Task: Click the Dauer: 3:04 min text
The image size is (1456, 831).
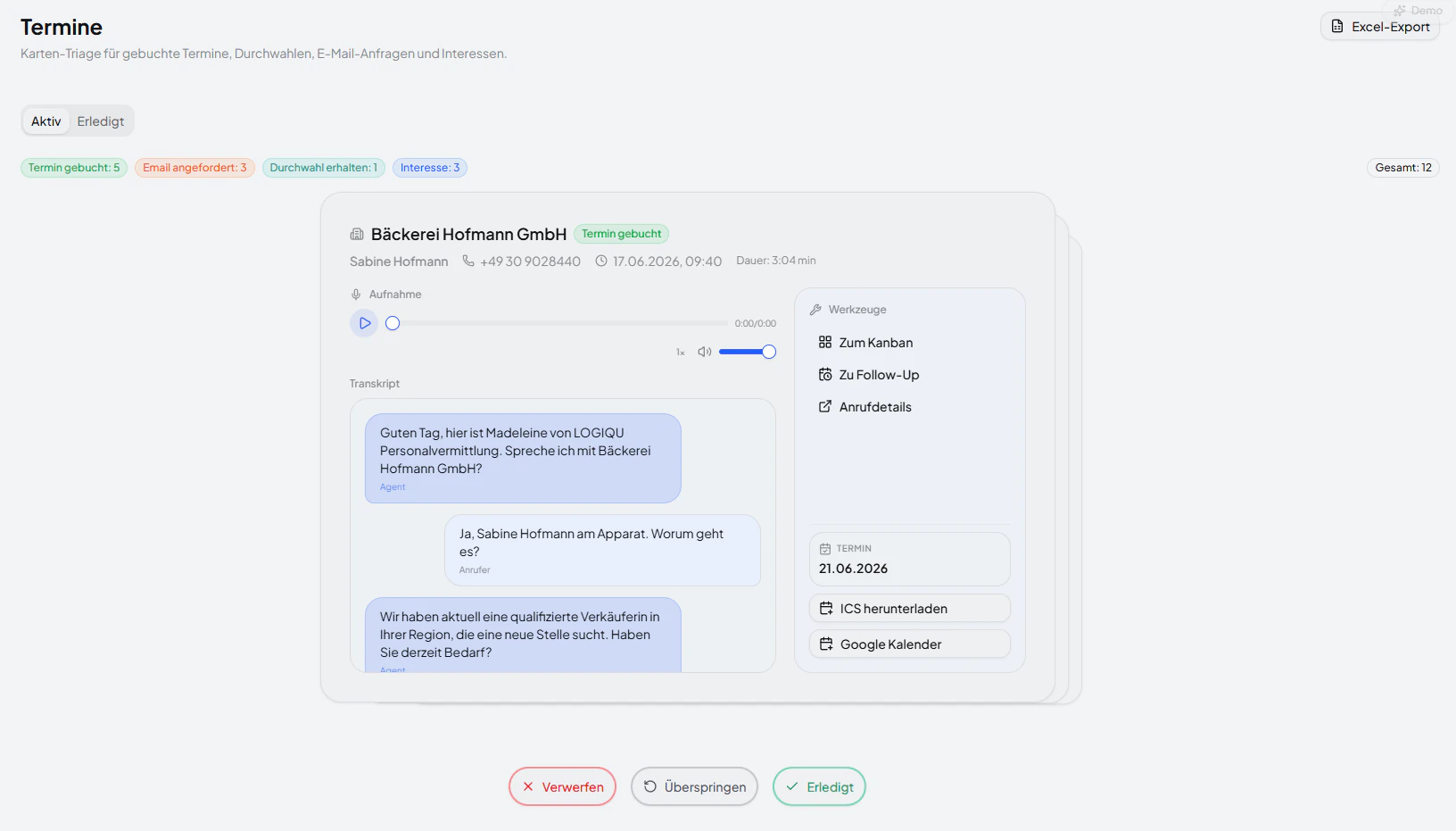Action: (x=776, y=261)
